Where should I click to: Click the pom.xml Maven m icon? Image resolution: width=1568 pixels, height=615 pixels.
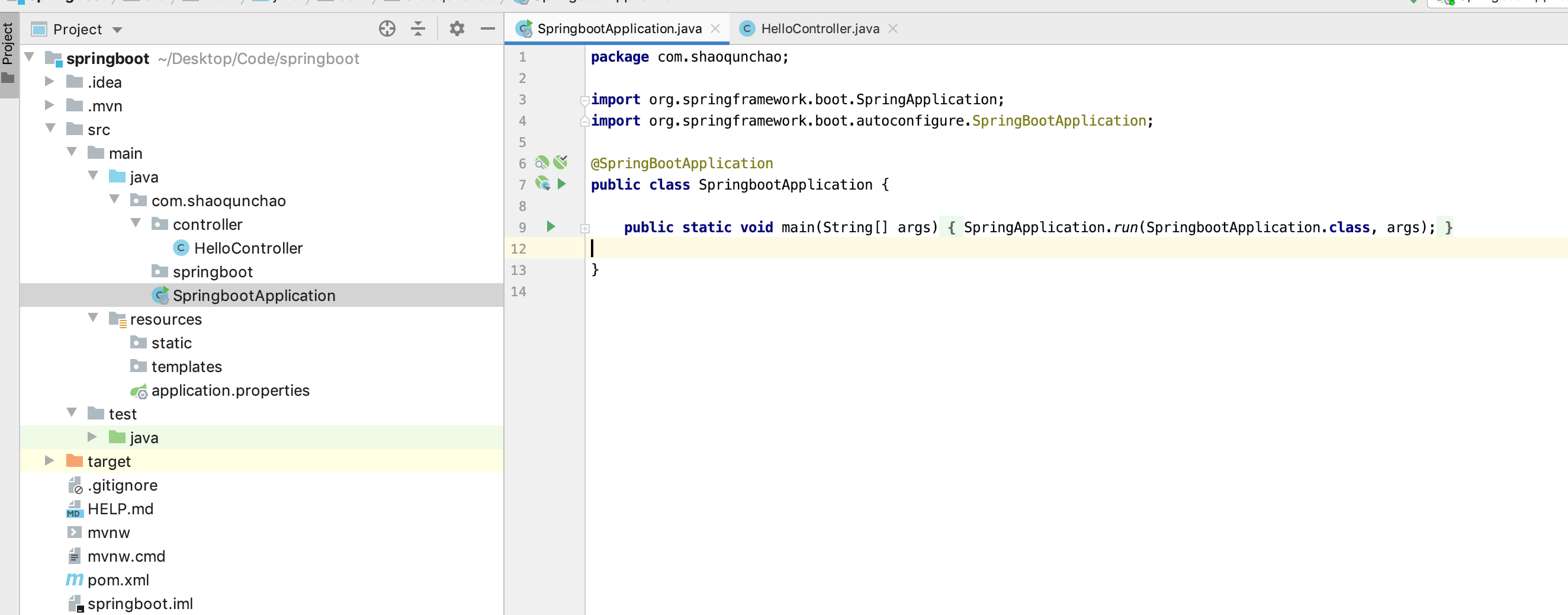coord(74,579)
